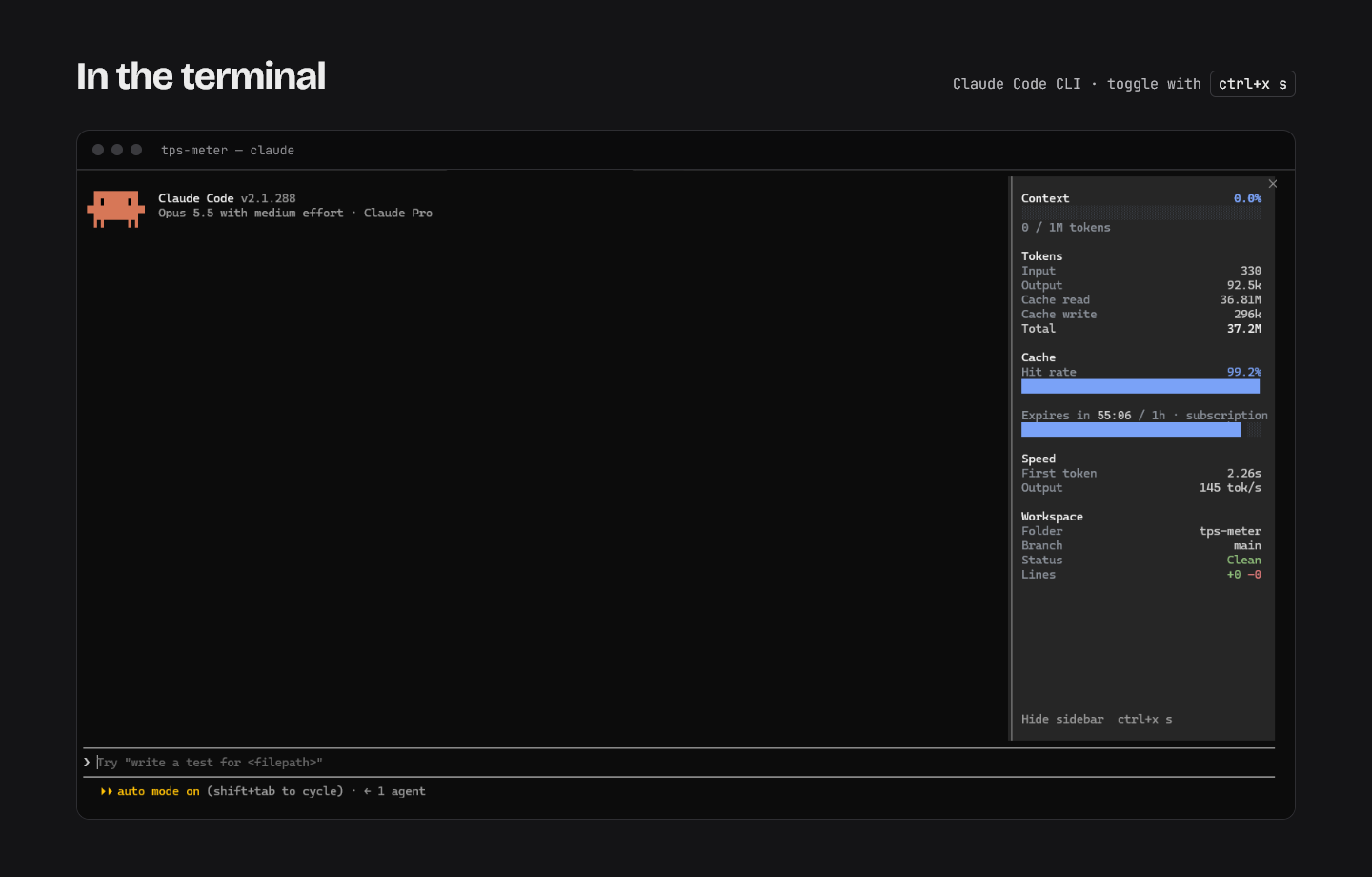Click the Output speed 145 tok/s
This screenshot has width=1372, height=877.
click(1230, 487)
